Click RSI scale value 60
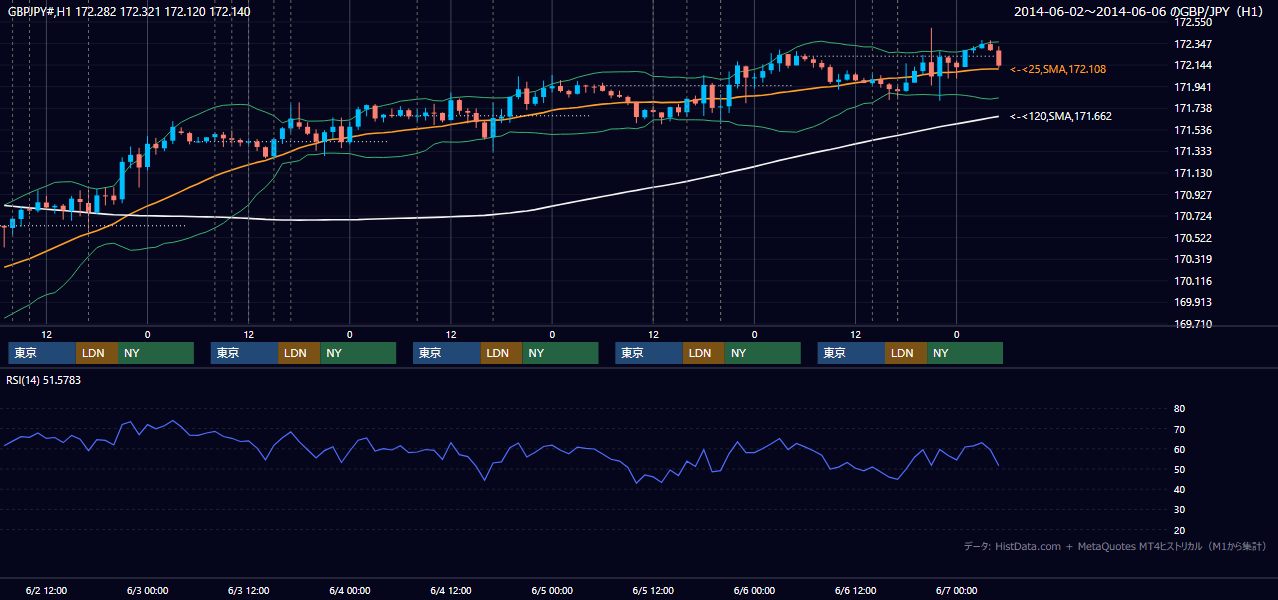 [x=1179, y=449]
